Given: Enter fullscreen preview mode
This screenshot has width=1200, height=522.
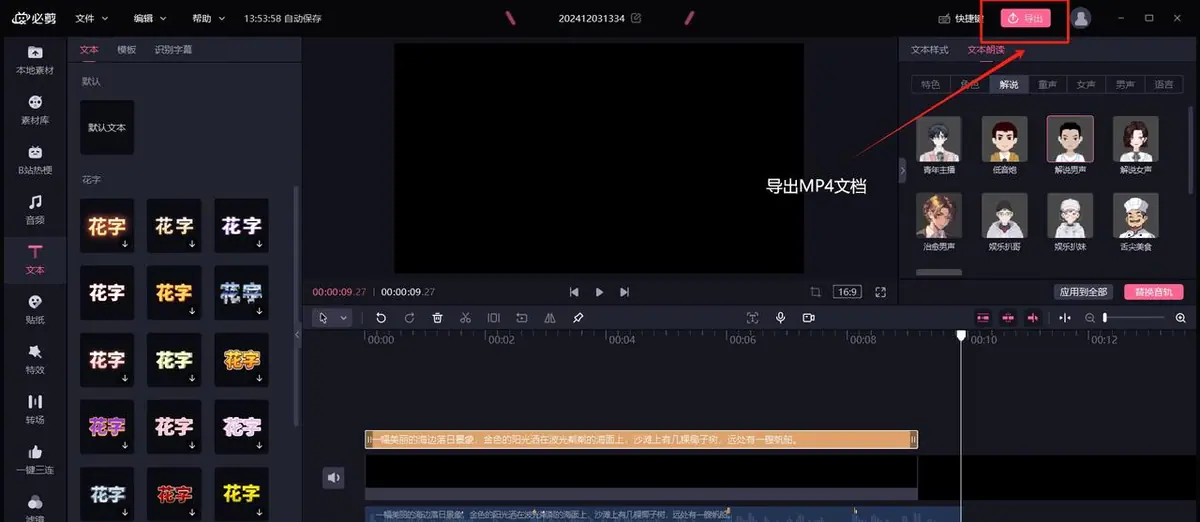Looking at the screenshot, I should pos(881,292).
